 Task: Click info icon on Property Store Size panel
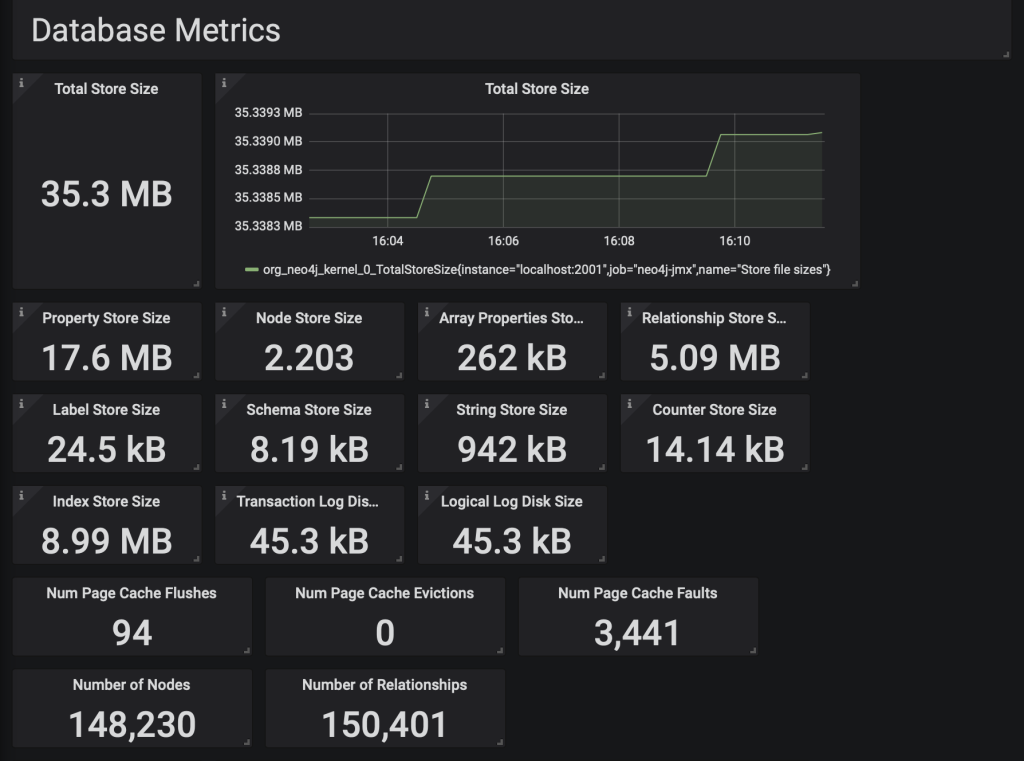tap(21, 313)
